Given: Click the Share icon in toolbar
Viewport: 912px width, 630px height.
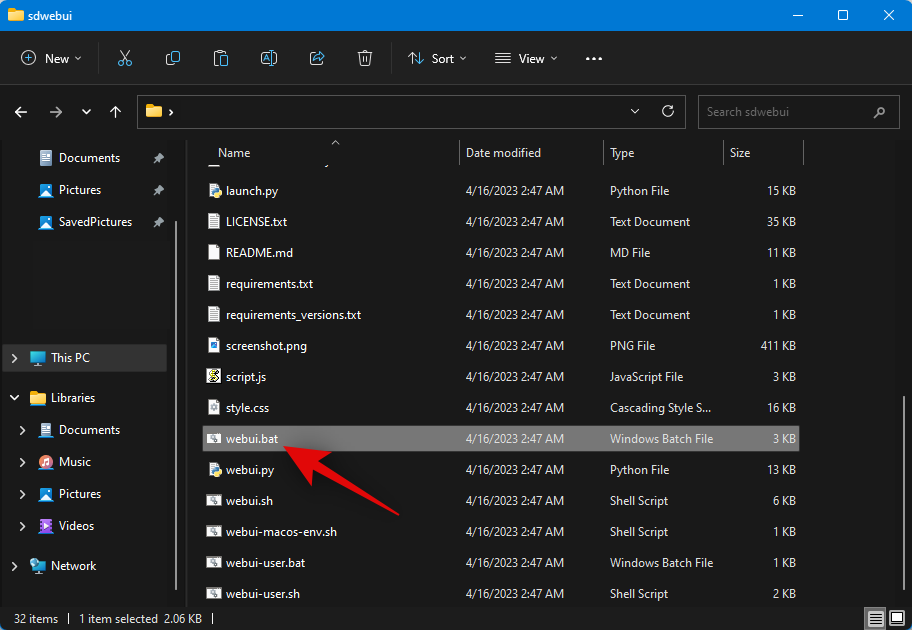Looking at the screenshot, I should (317, 59).
